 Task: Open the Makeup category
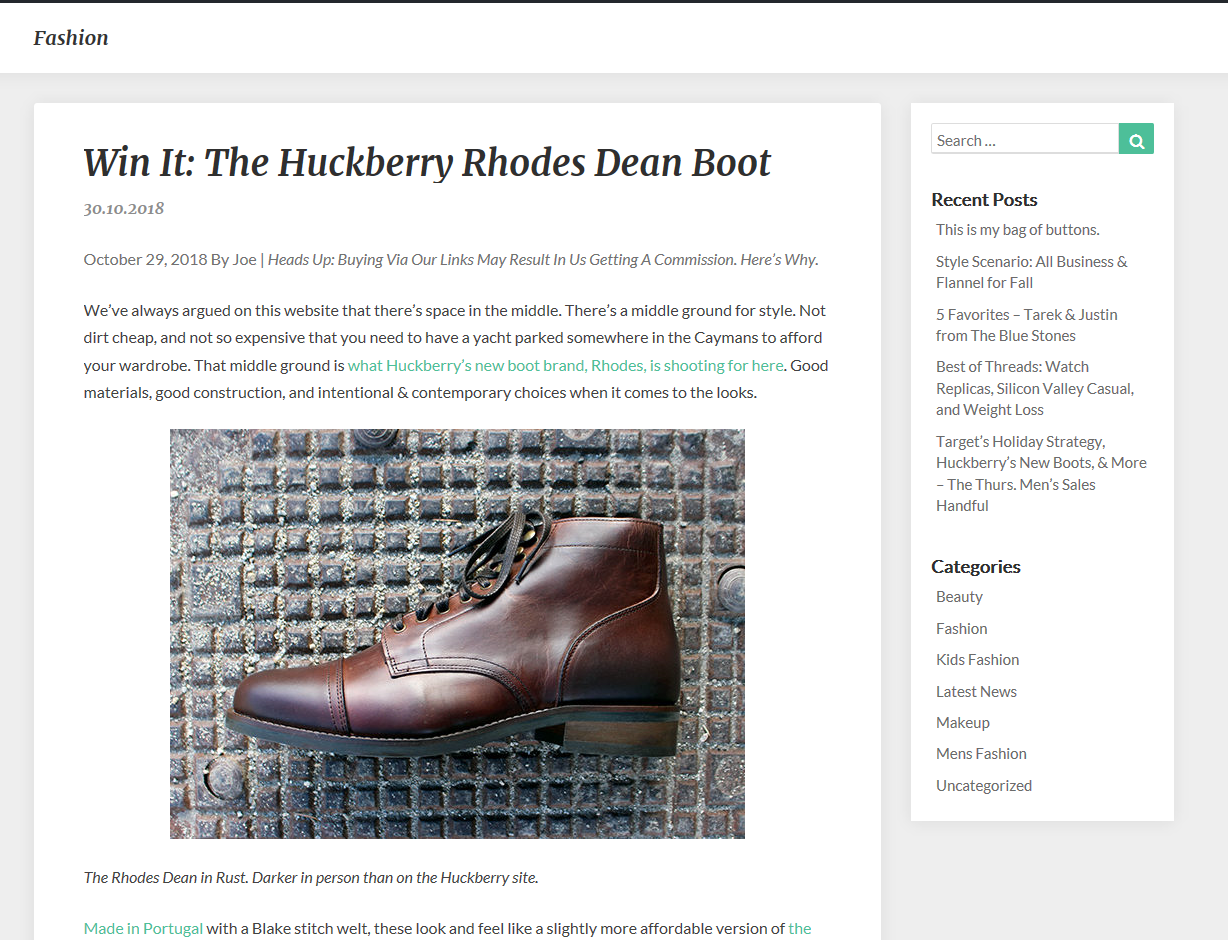pyautogui.click(x=962, y=722)
